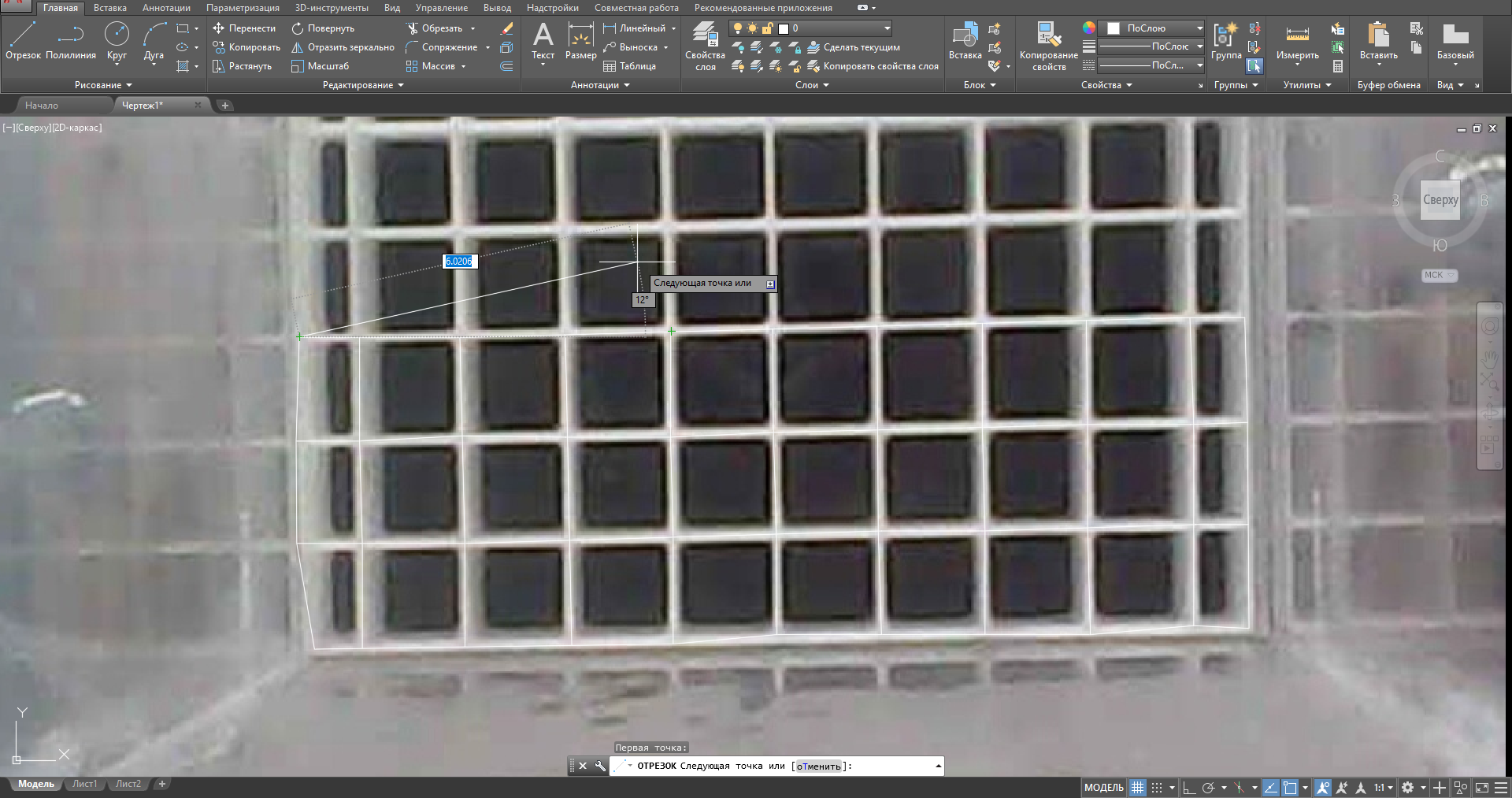Click the erase tool icon
Image resolution: width=1512 pixels, height=798 pixels.
(507, 28)
